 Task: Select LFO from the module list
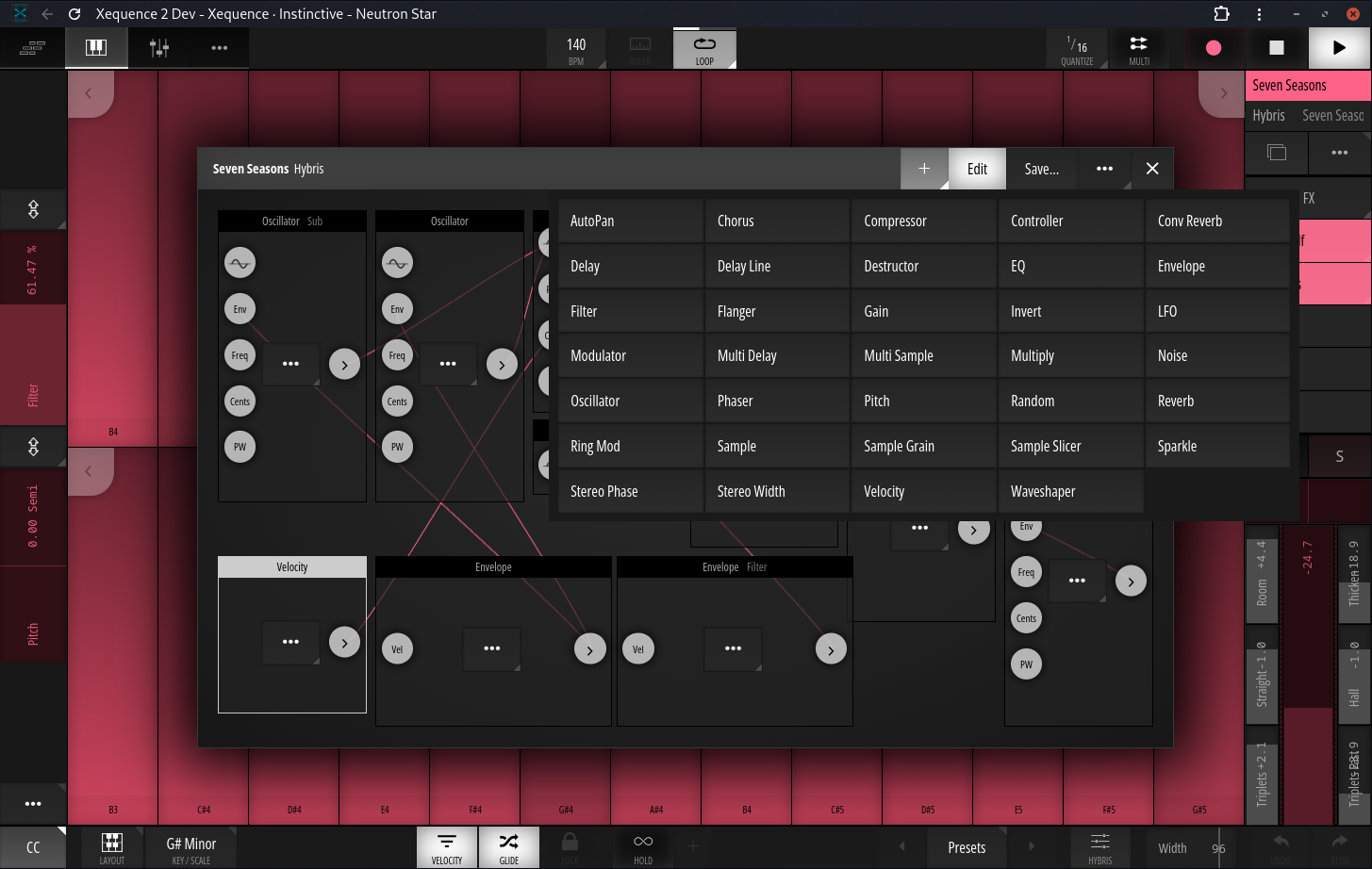[1216, 311]
